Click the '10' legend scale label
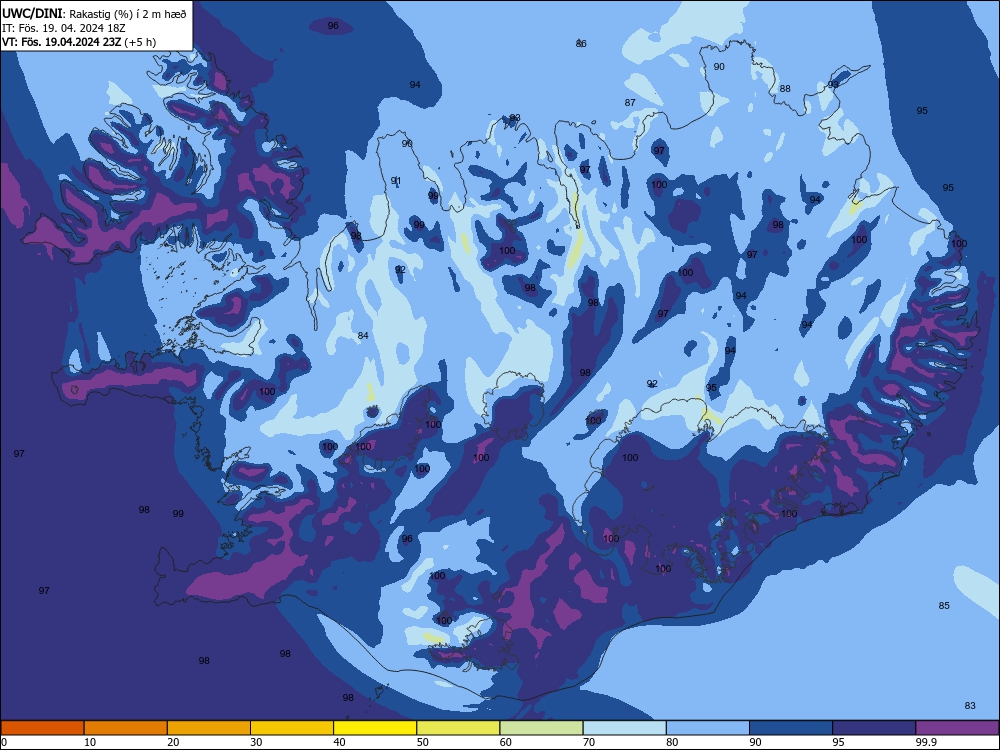 (x=90, y=742)
